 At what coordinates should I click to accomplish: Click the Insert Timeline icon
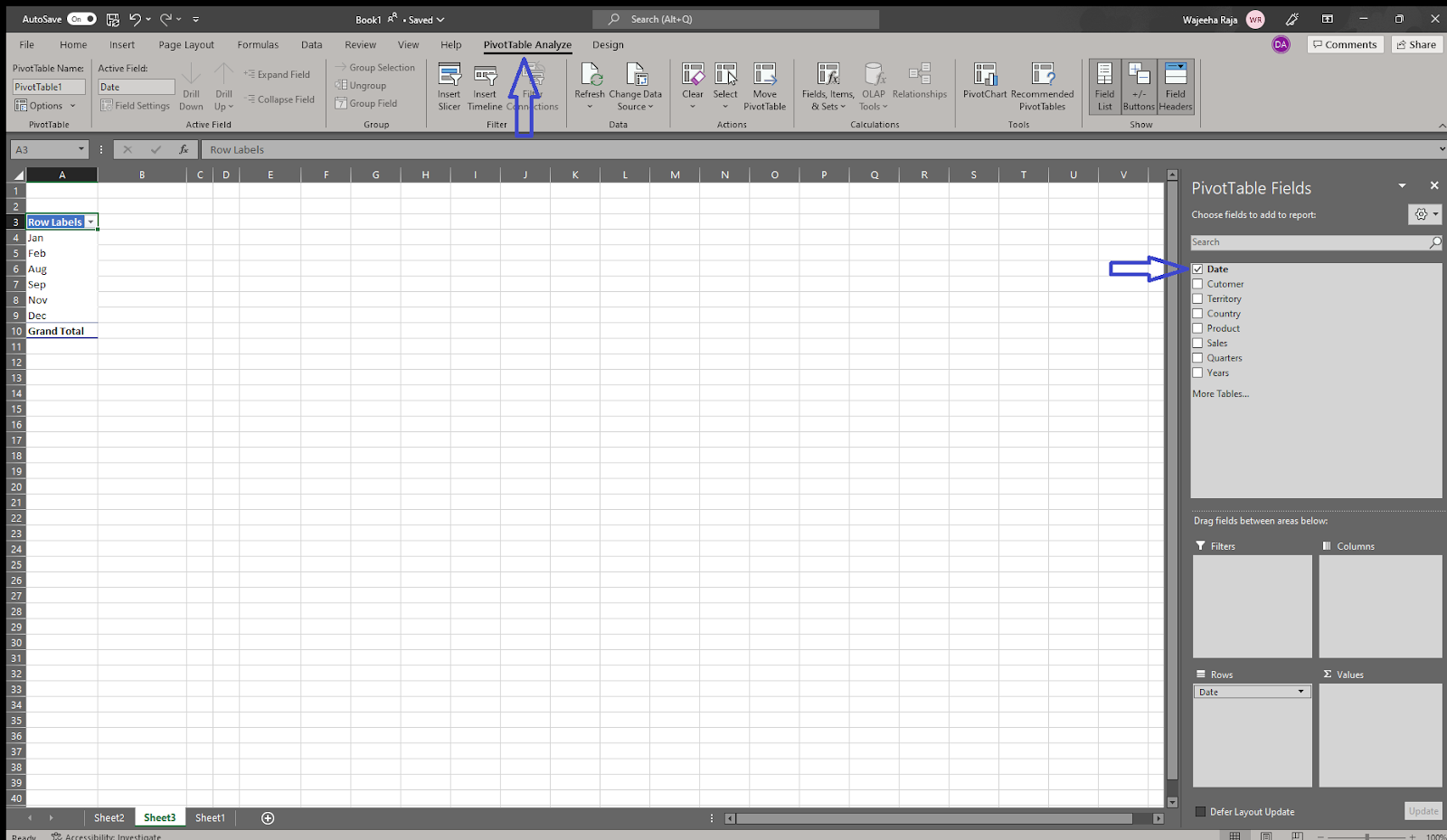point(486,75)
